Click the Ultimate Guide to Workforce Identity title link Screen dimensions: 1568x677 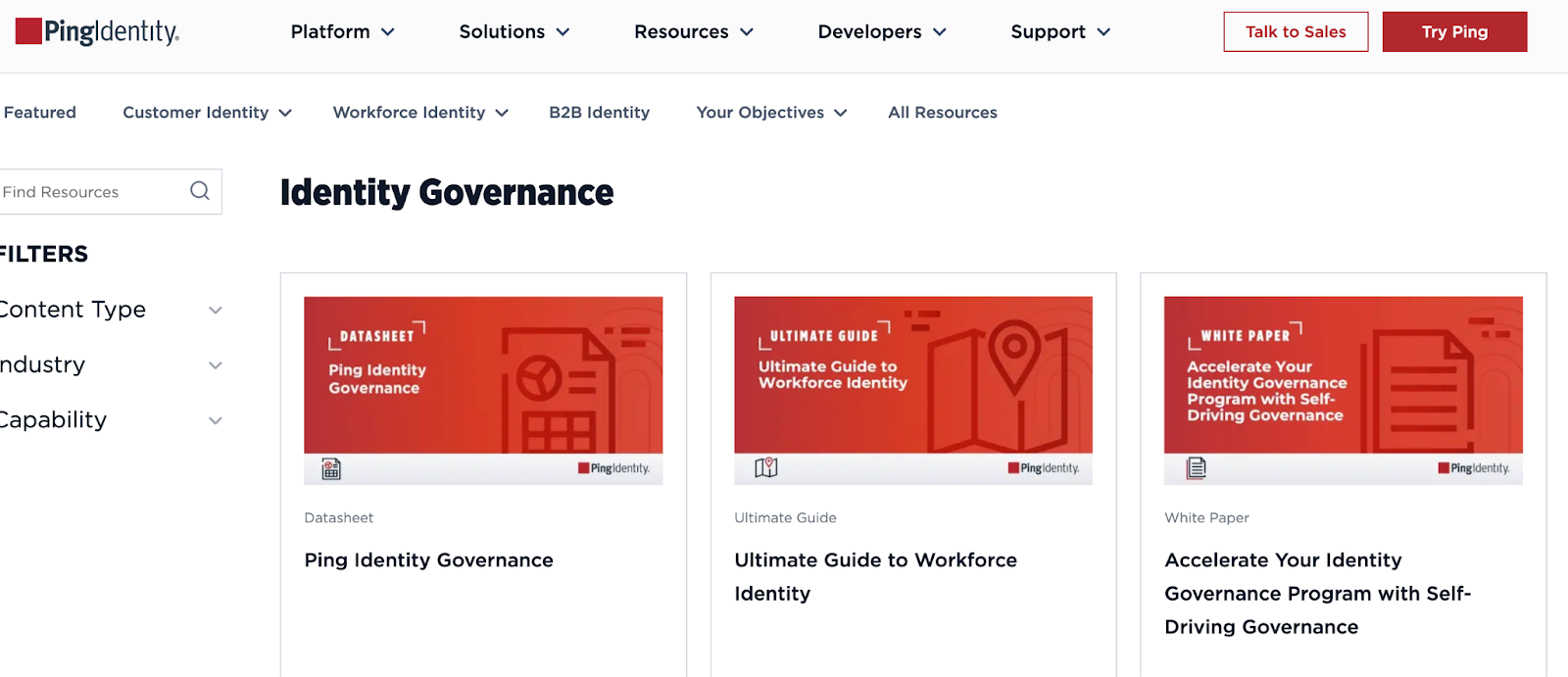pos(875,577)
